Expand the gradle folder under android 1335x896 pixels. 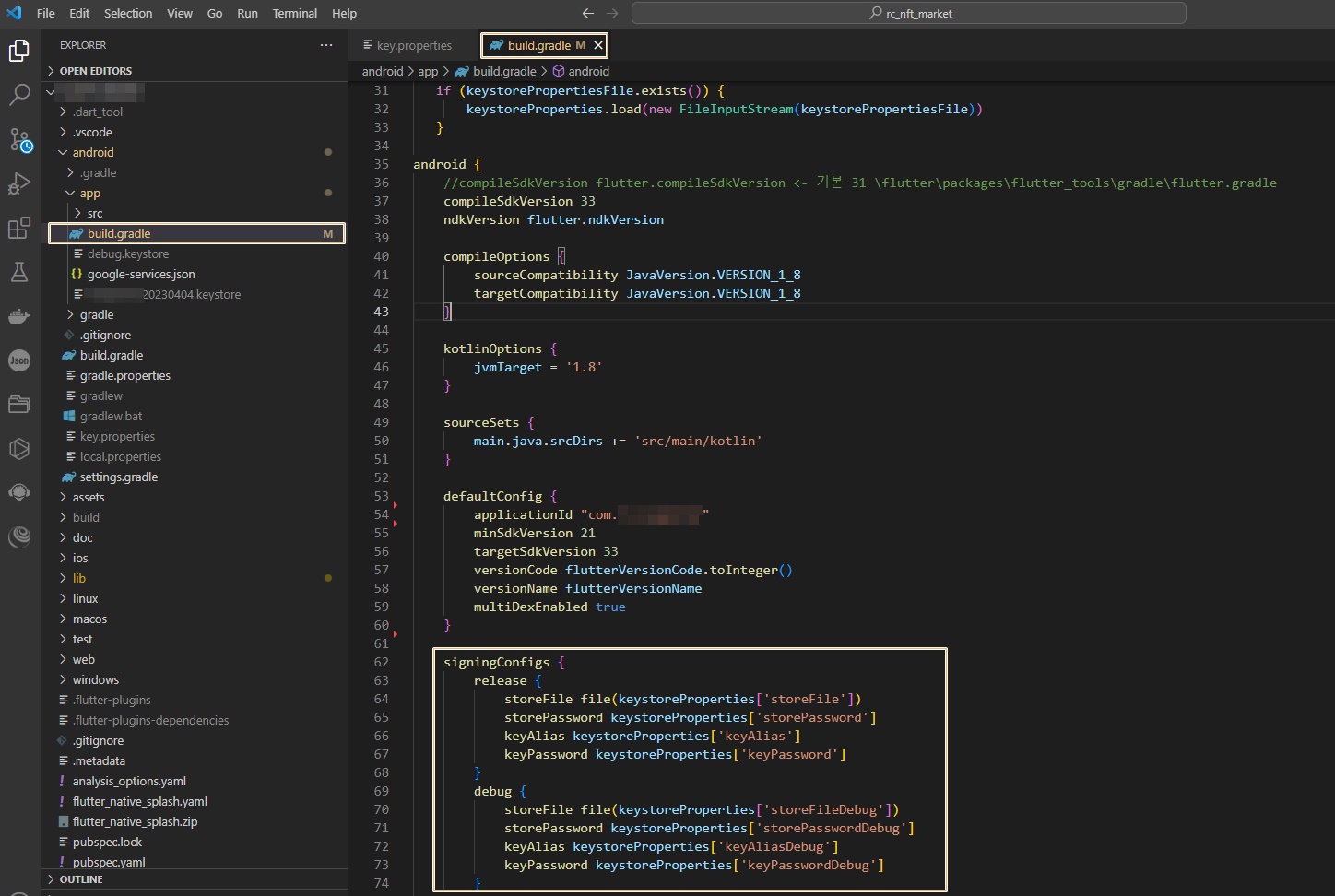click(x=97, y=314)
